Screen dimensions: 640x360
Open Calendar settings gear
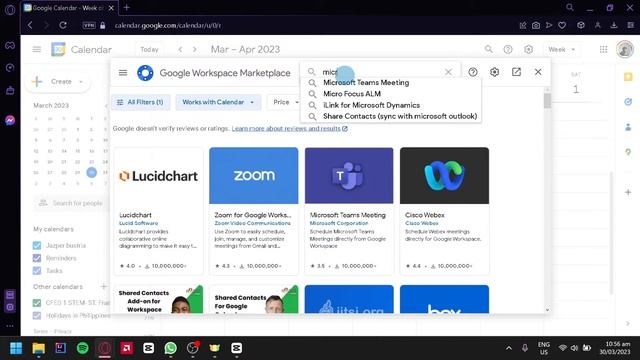coord(529,49)
